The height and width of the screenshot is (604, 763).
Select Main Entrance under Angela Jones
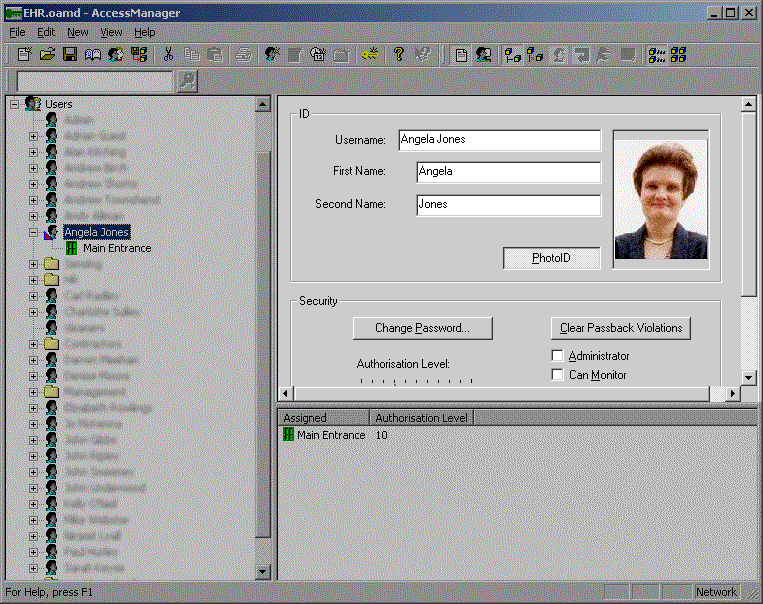pyautogui.click(x=117, y=248)
